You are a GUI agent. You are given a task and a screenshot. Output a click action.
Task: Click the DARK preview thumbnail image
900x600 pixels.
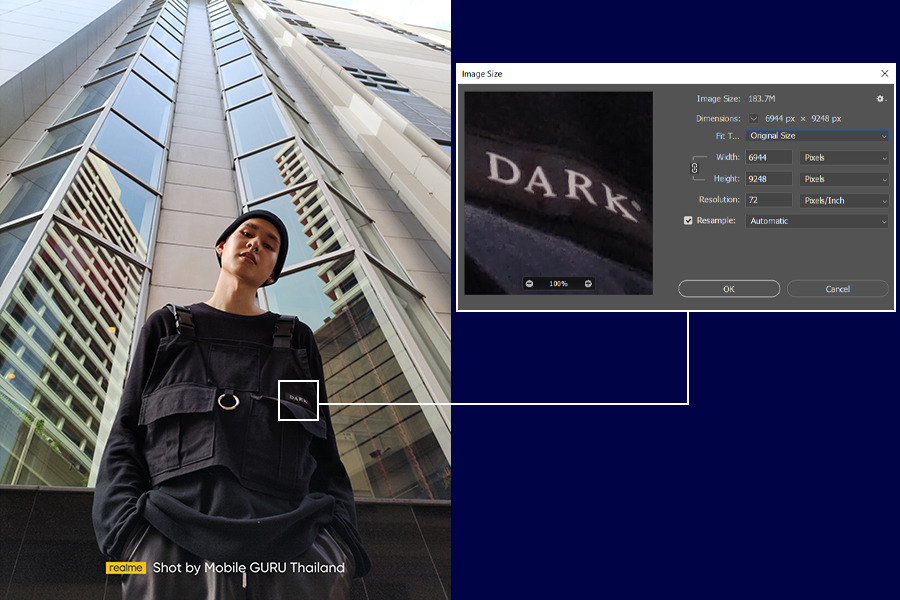[558, 180]
